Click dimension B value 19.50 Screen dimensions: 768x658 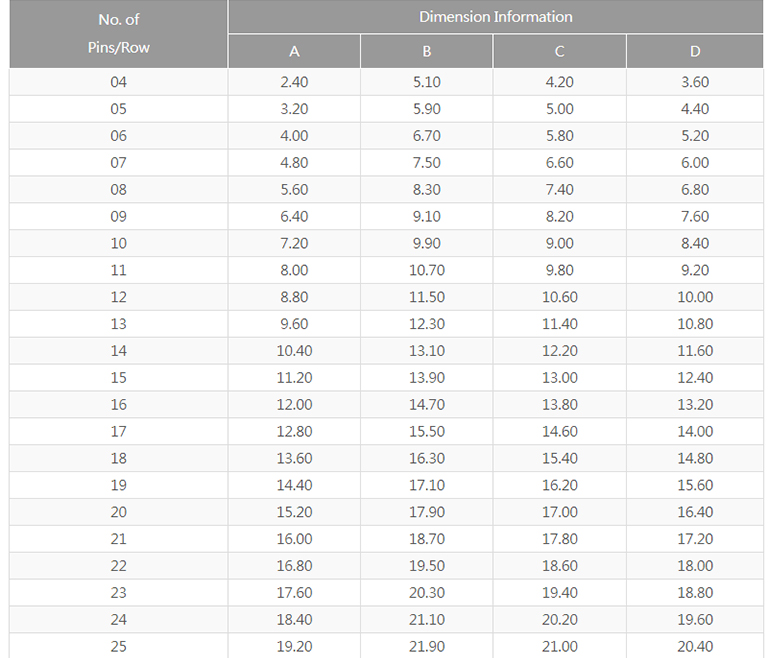(x=427, y=566)
